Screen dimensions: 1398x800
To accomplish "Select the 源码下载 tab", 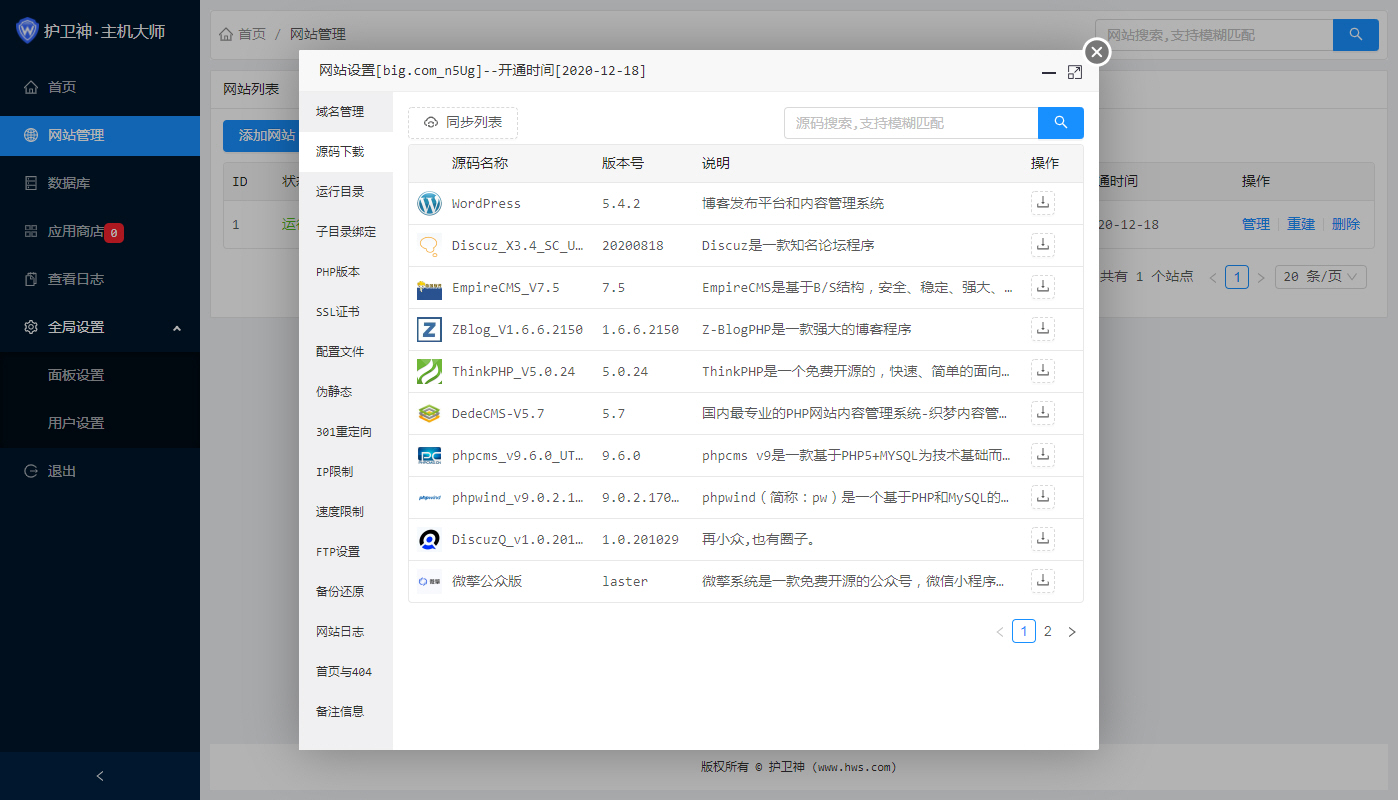I will coord(346,152).
